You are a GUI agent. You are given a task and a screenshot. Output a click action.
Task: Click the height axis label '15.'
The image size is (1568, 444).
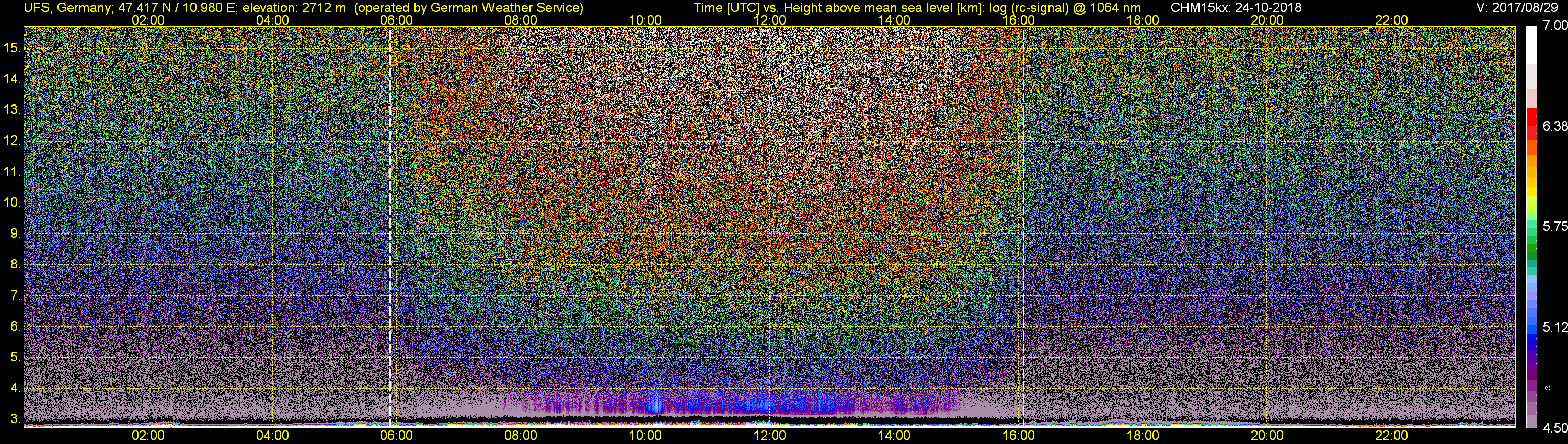(13, 48)
